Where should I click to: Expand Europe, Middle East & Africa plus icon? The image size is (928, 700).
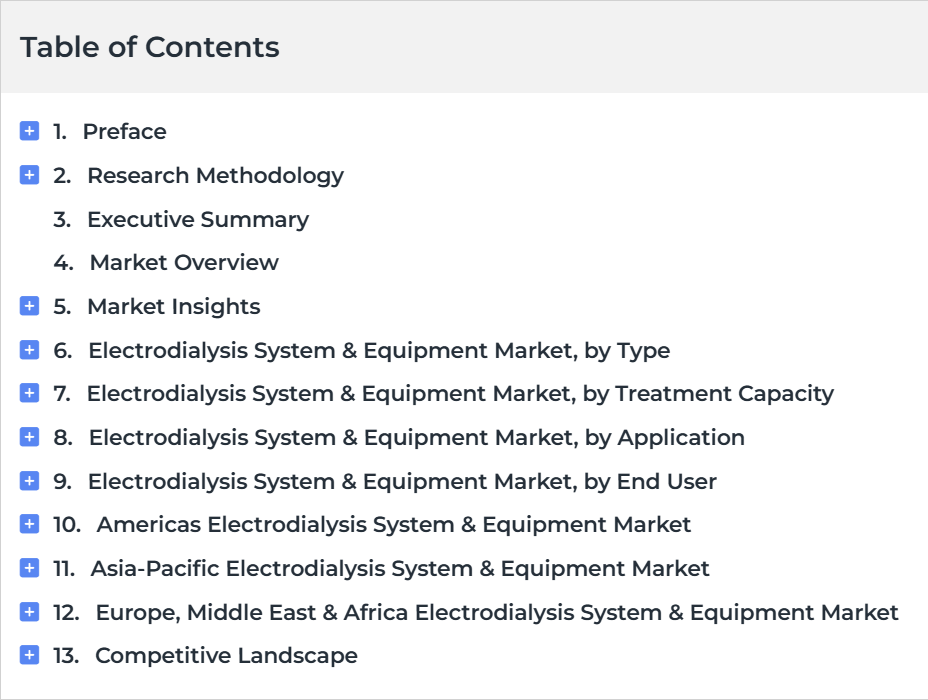coord(29,612)
